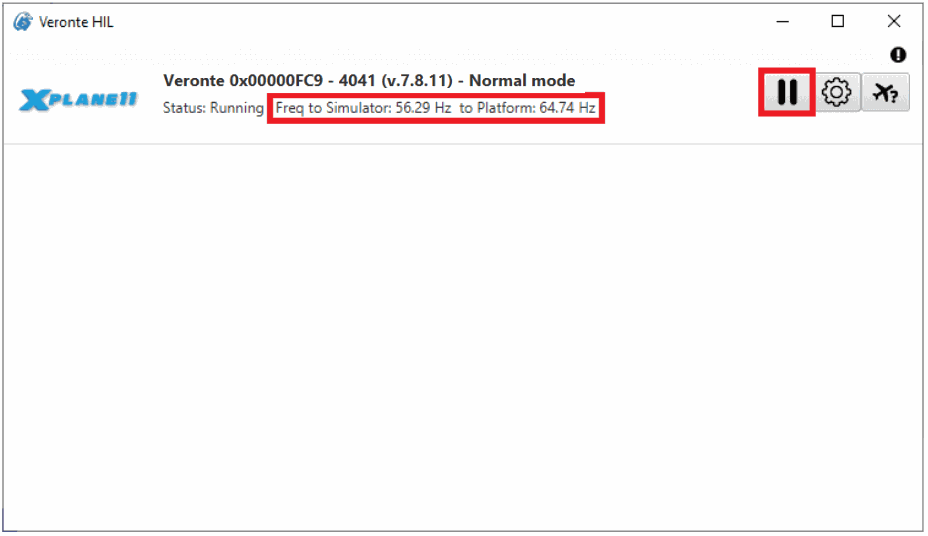Click the Veronte app icon in title bar

tap(22, 22)
